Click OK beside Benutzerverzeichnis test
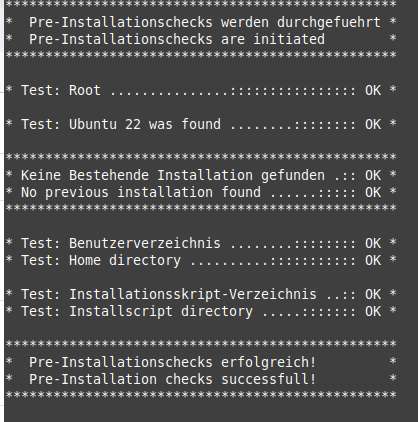The image size is (418, 422). click(373, 243)
